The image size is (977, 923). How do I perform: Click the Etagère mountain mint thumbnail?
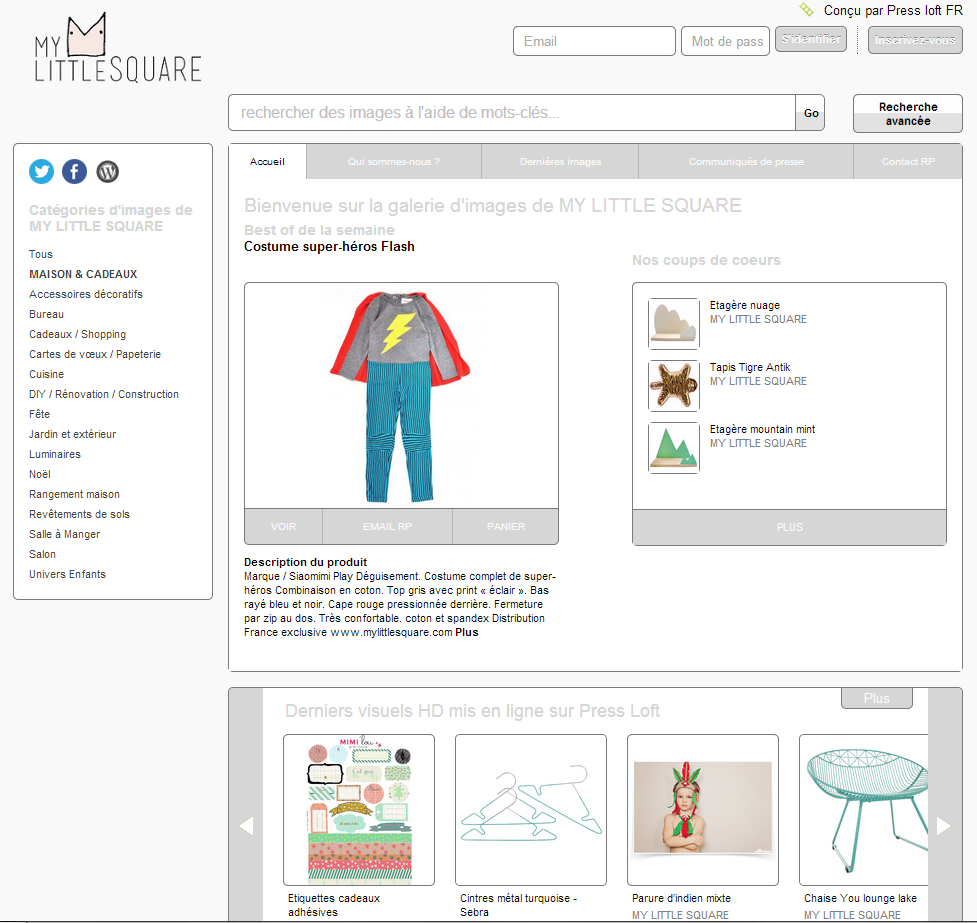pyautogui.click(x=674, y=447)
